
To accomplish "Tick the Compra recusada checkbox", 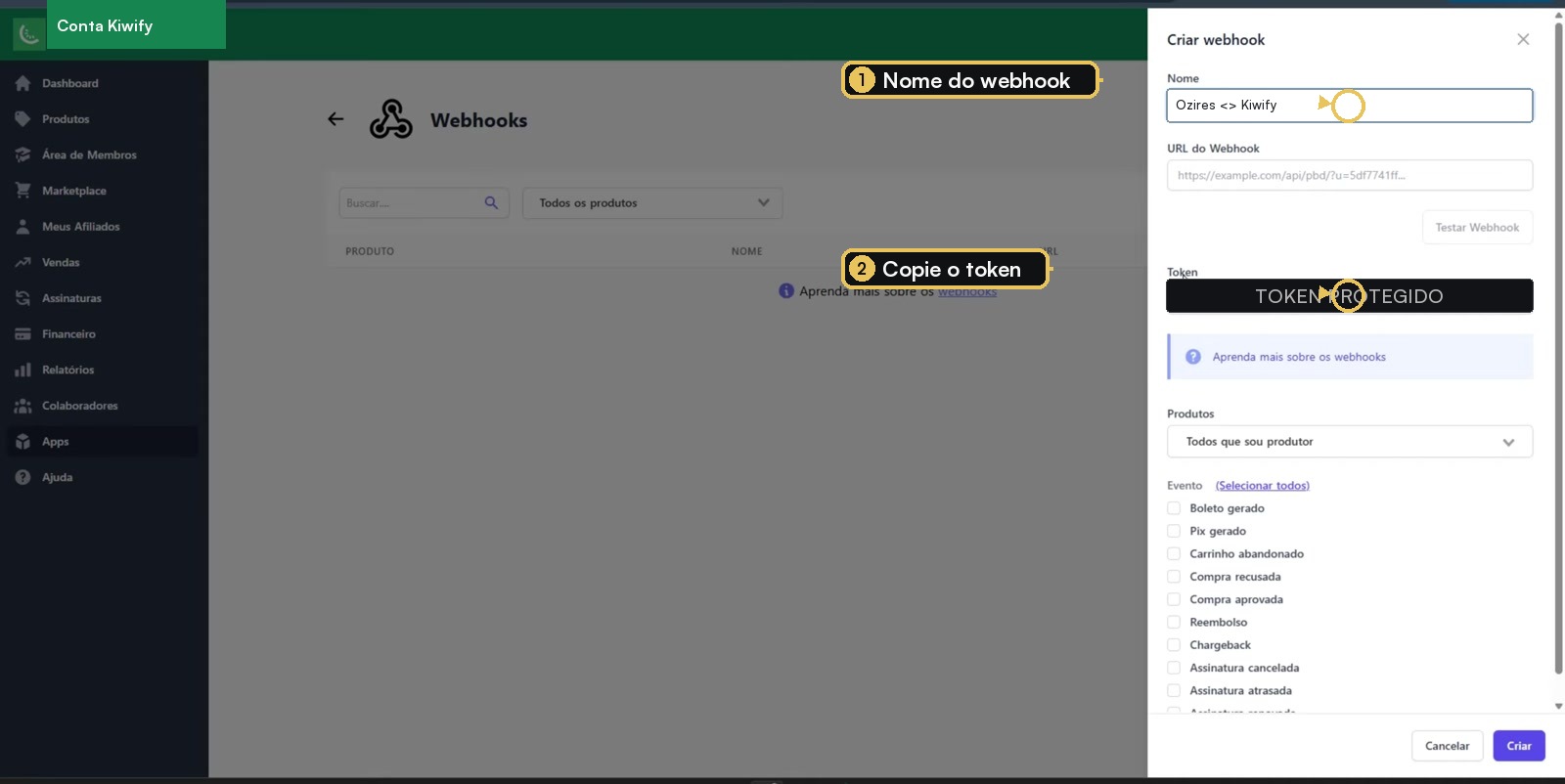I will tap(1174, 577).
